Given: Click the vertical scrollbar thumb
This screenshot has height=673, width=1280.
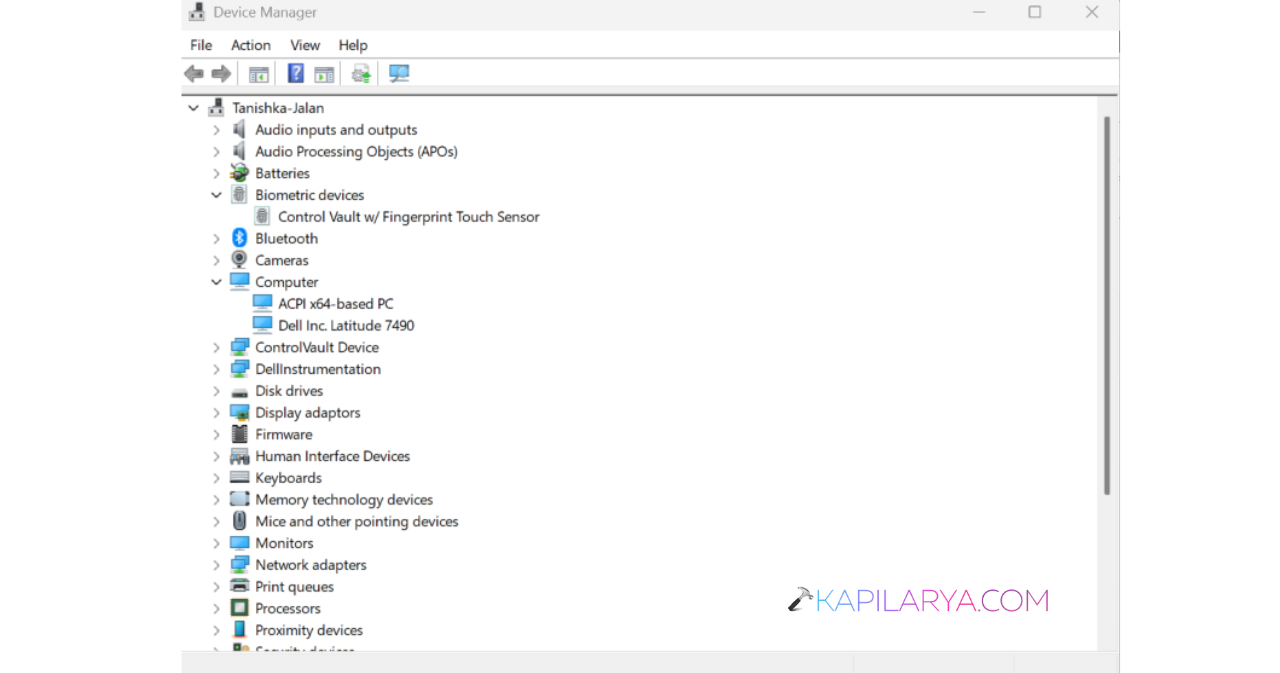Looking at the screenshot, I should pyautogui.click(x=1107, y=305).
